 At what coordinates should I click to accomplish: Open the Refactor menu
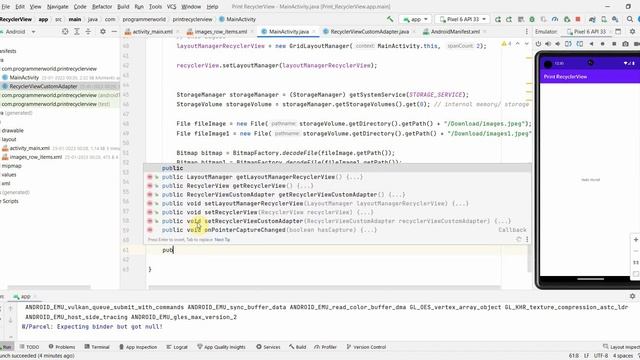coord(102,7)
